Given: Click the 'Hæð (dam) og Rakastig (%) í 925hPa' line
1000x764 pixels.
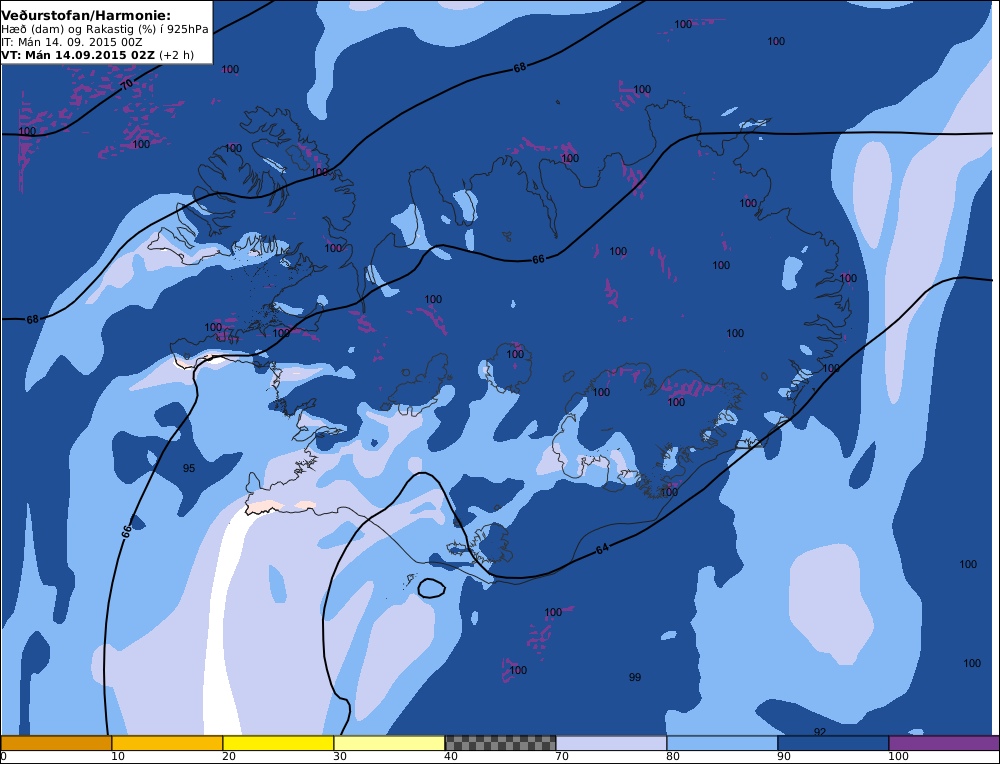Looking at the screenshot, I should click(105, 29).
